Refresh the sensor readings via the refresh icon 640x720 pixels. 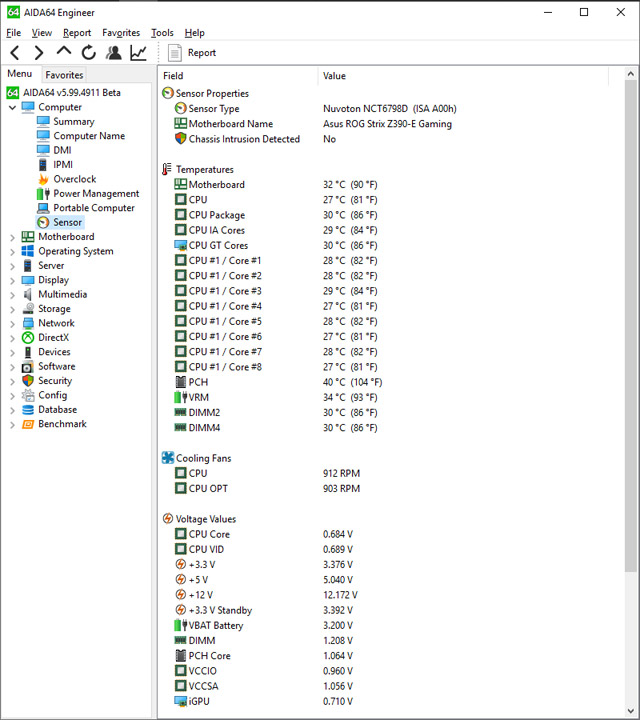point(89,53)
